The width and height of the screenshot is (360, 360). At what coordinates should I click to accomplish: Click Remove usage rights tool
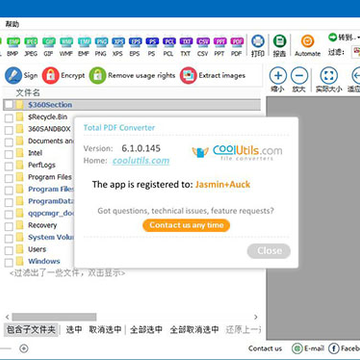(x=132, y=76)
